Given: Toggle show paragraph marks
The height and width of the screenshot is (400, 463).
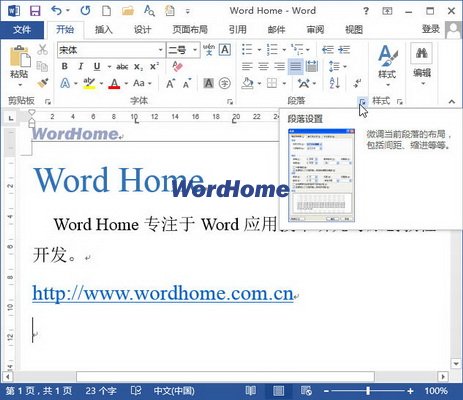Looking at the screenshot, I should tap(358, 83).
